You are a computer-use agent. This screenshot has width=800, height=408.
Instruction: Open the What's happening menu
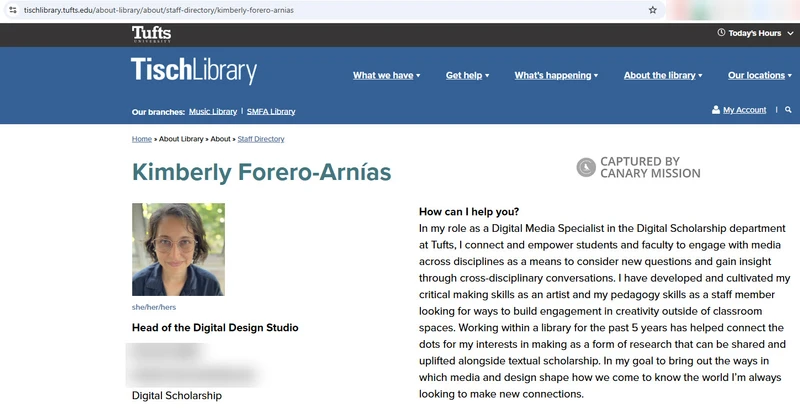(556, 75)
